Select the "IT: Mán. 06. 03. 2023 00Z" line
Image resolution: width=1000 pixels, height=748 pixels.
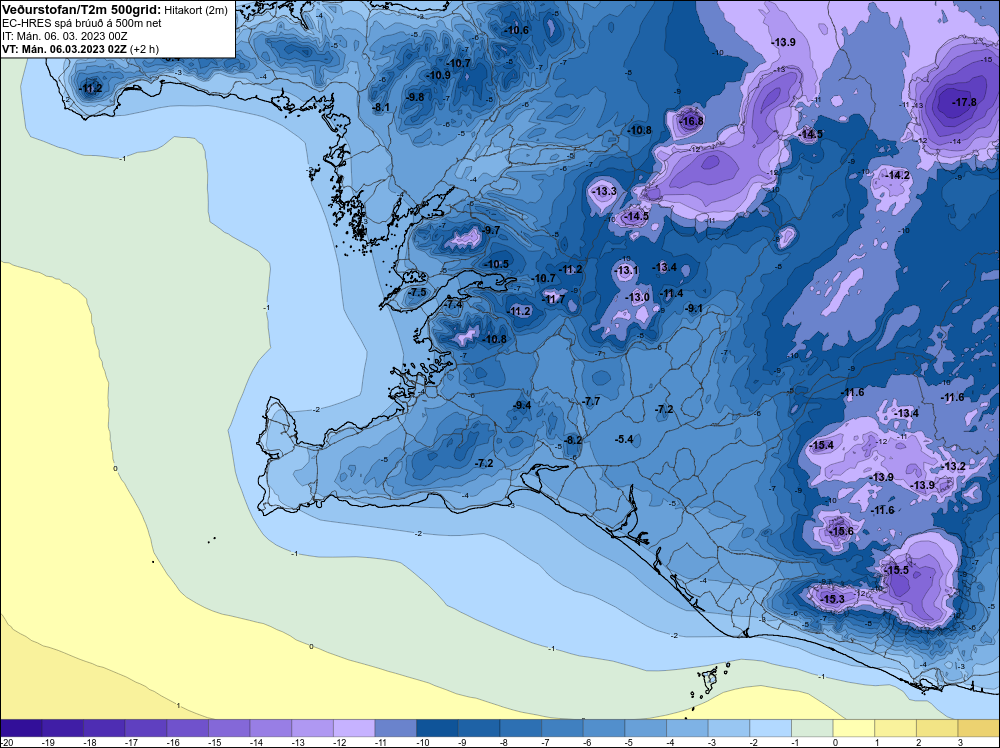64,36
